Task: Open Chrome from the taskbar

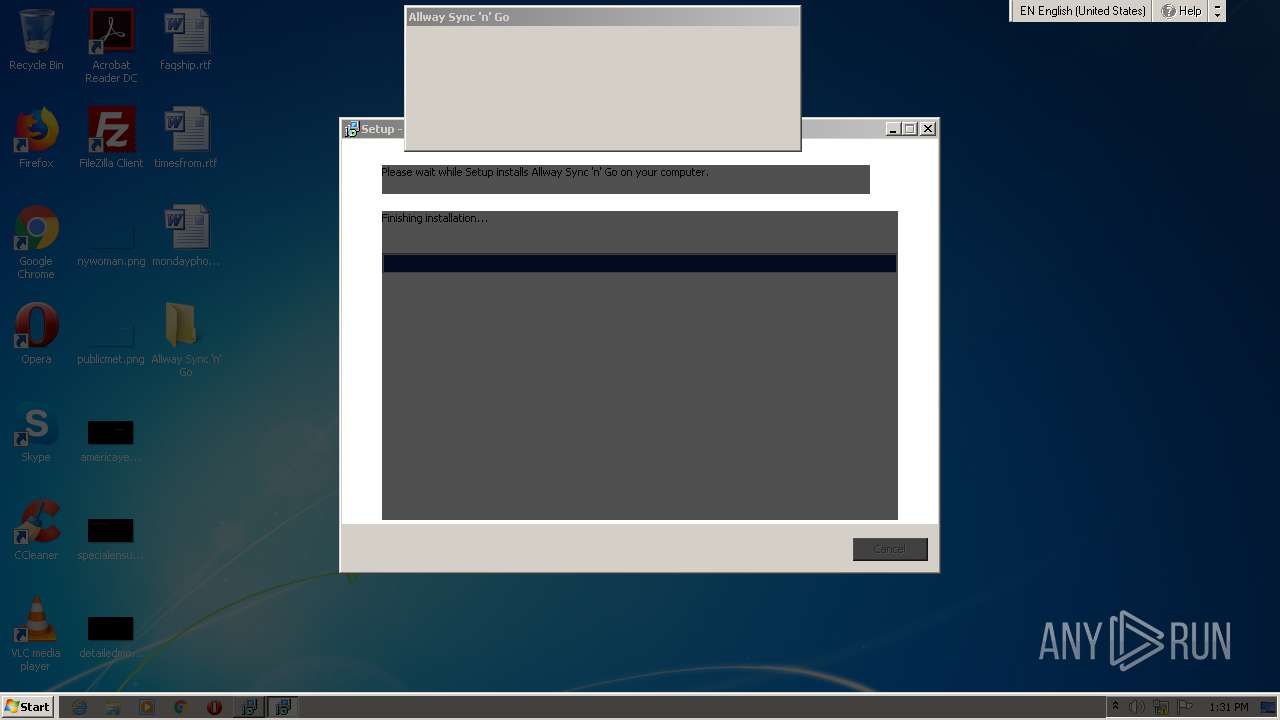Action: [181, 707]
